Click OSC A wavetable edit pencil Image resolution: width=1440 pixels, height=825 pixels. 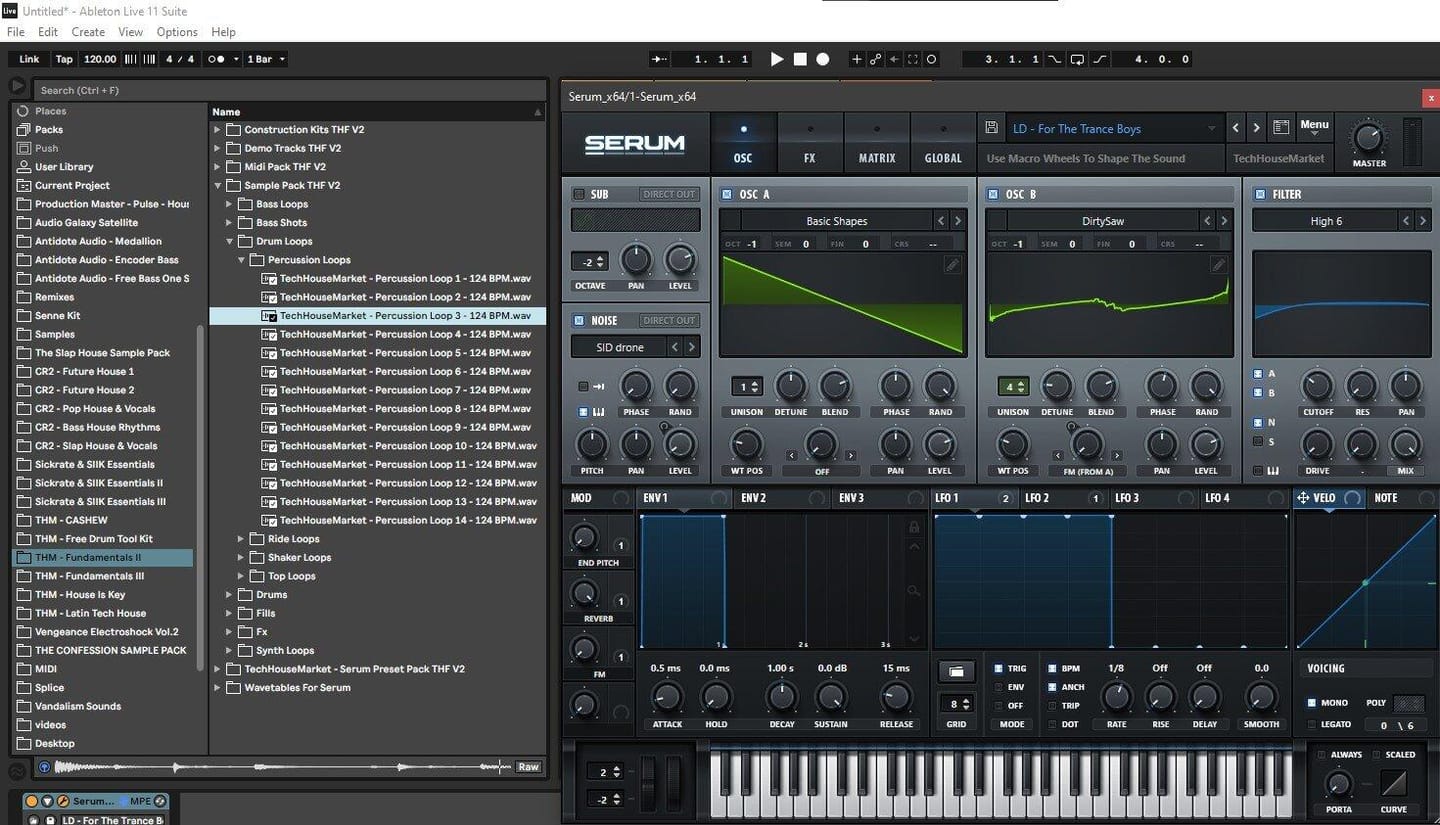pyautogui.click(x=952, y=265)
